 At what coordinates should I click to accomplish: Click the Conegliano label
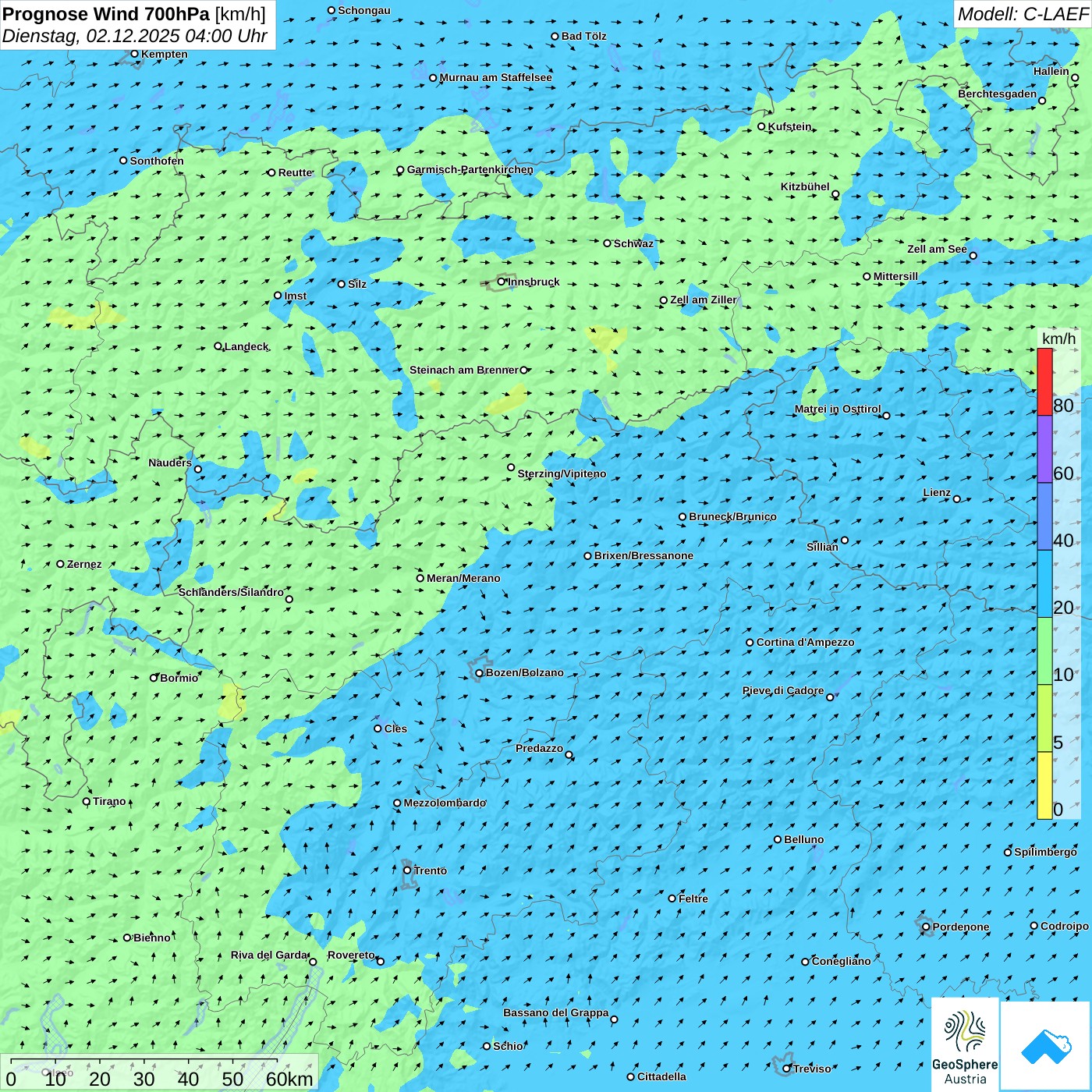[841, 961]
